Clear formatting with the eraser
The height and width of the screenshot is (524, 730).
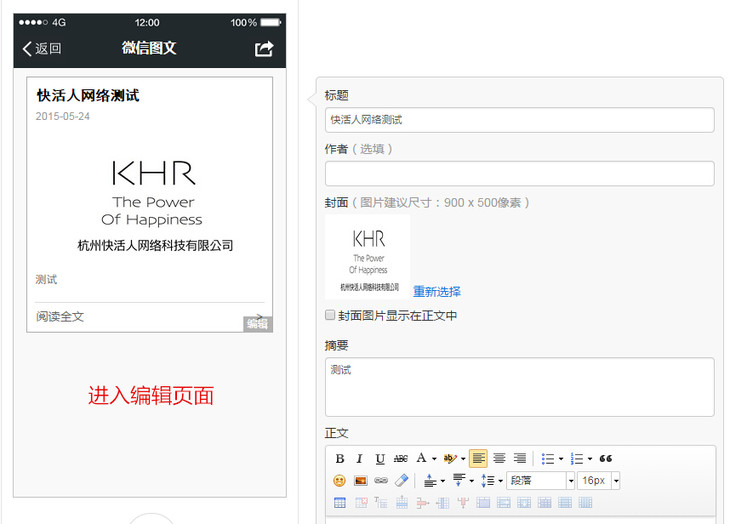(401, 480)
